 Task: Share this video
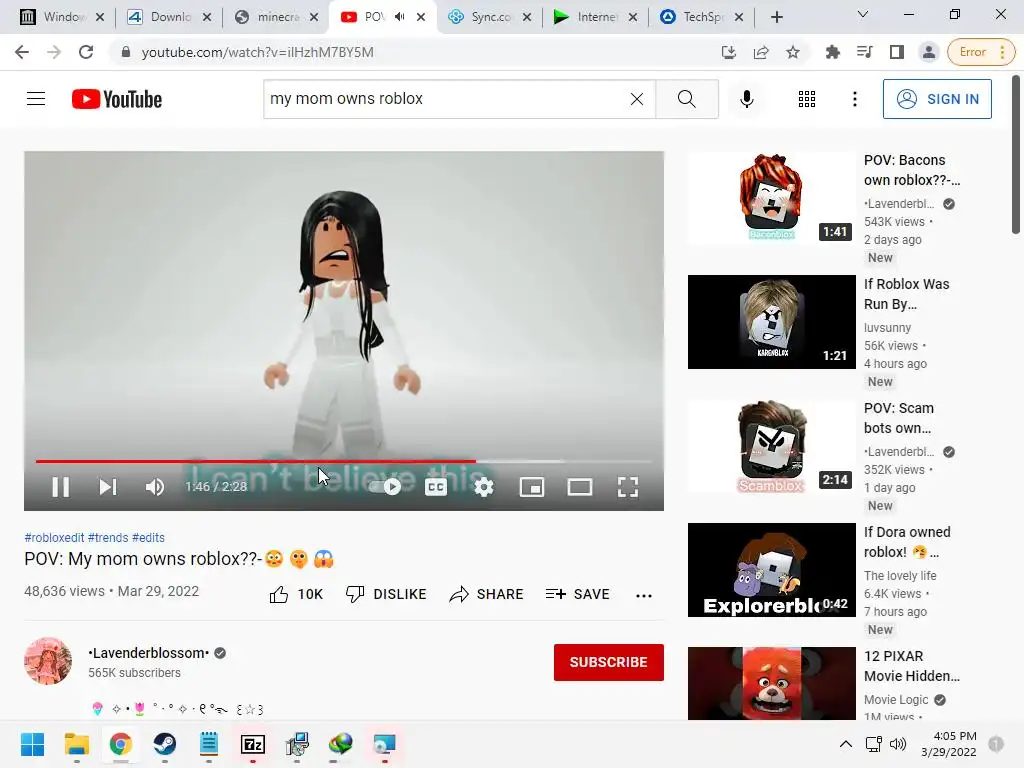[487, 594]
